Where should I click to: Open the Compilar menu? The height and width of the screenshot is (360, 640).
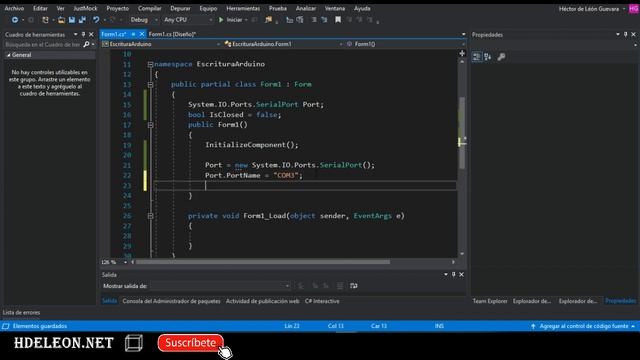point(149,8)
